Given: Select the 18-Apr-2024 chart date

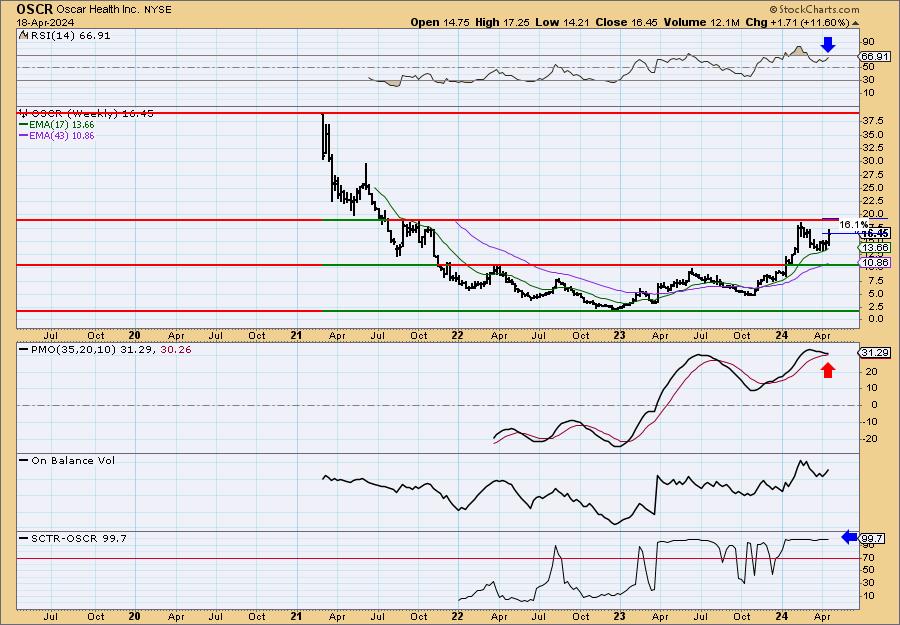Looking at the screenshot, I should [43, 22].
